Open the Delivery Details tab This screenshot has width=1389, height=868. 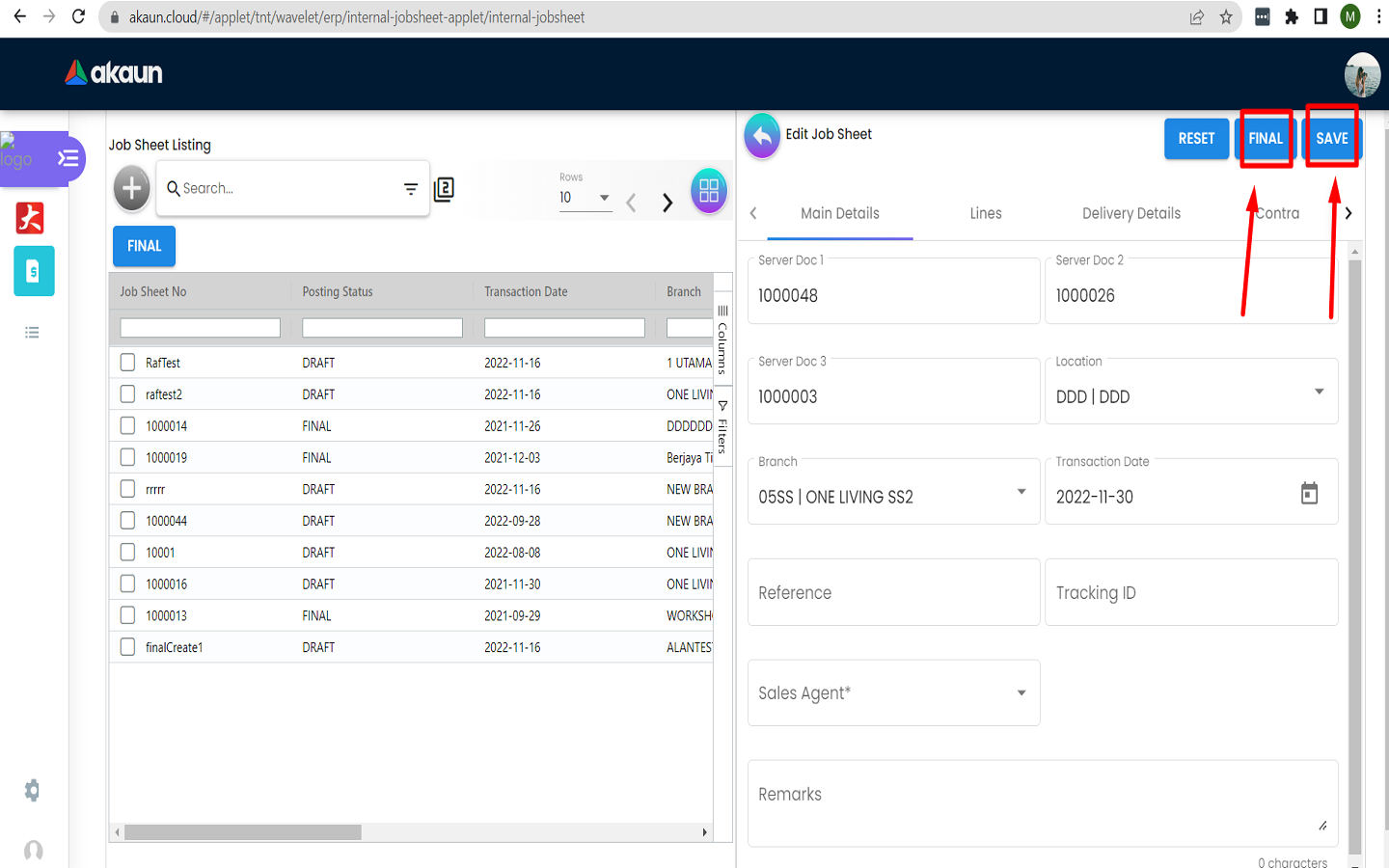coord(1130,213)
